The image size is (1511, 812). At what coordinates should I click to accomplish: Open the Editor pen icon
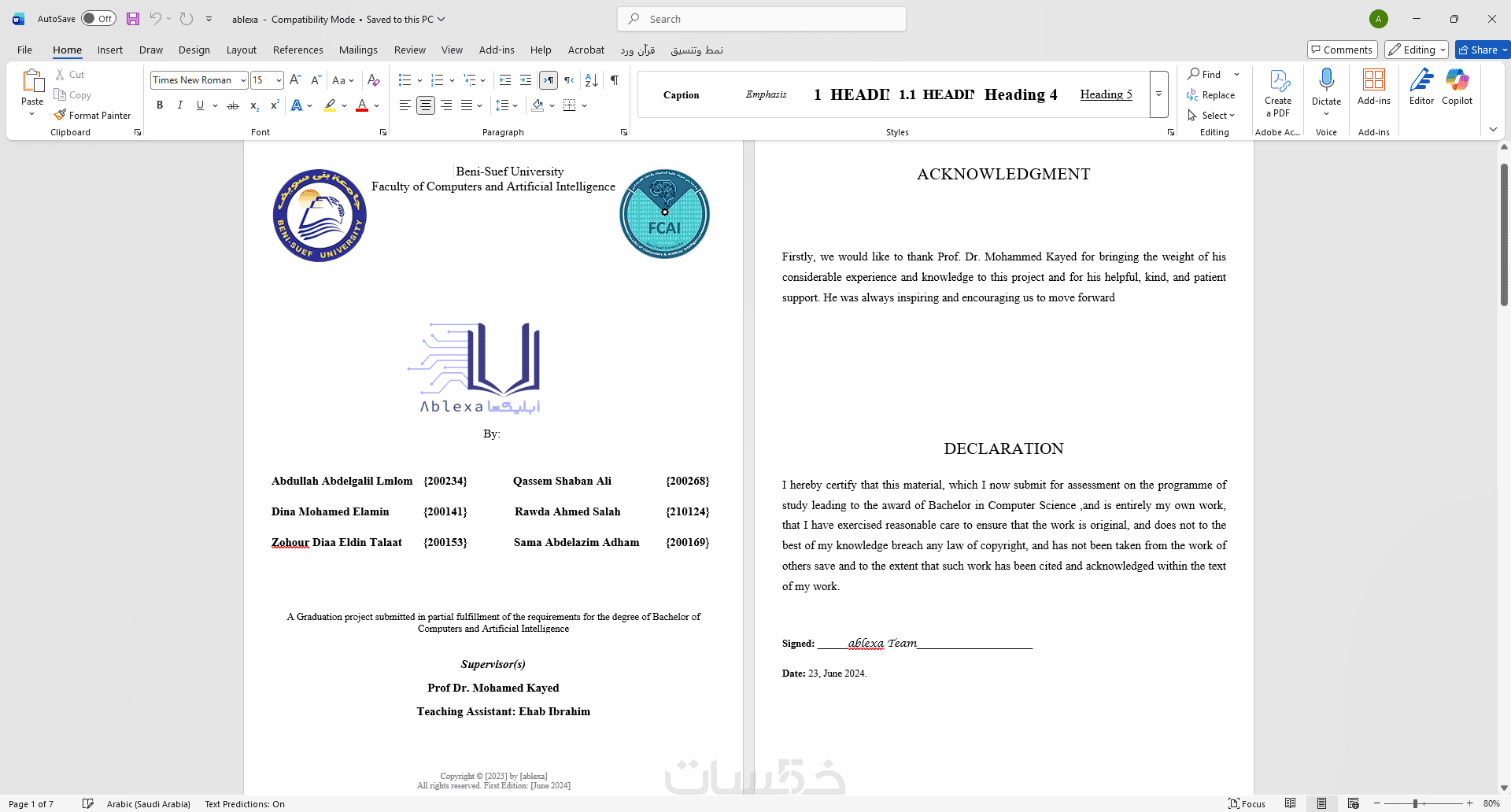pos(1421,80)
